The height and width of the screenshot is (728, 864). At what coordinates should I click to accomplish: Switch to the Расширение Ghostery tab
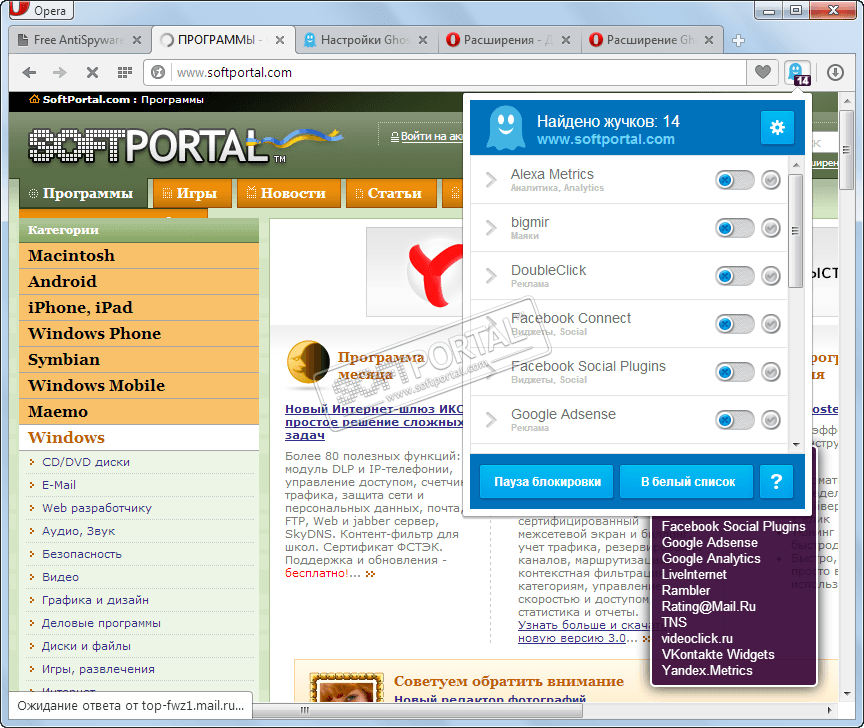651,40
